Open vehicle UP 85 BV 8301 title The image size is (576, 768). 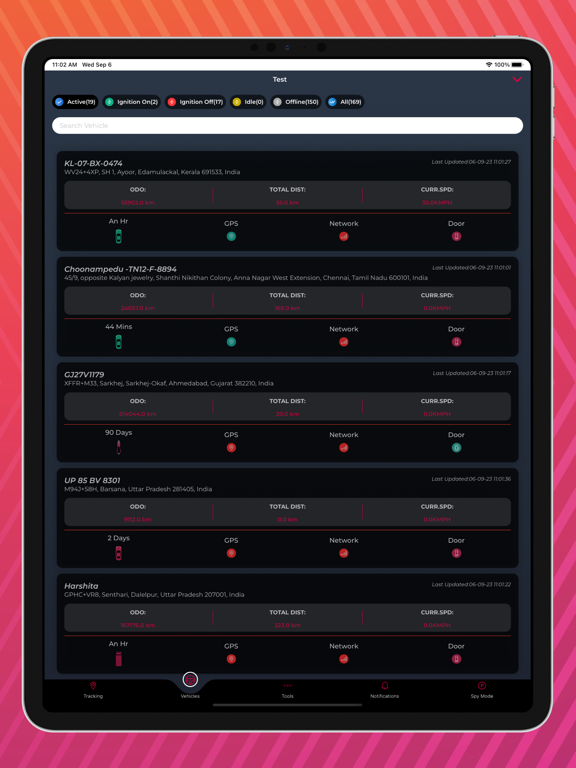92,480
